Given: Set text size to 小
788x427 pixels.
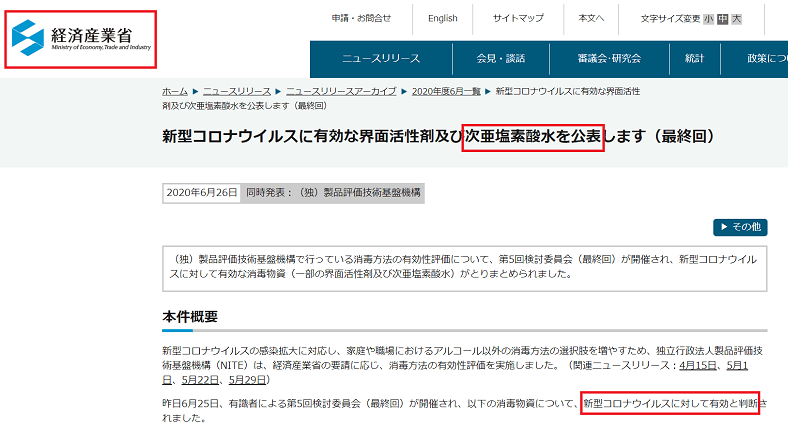Looking at the screenshot, I should click(709, 19).
